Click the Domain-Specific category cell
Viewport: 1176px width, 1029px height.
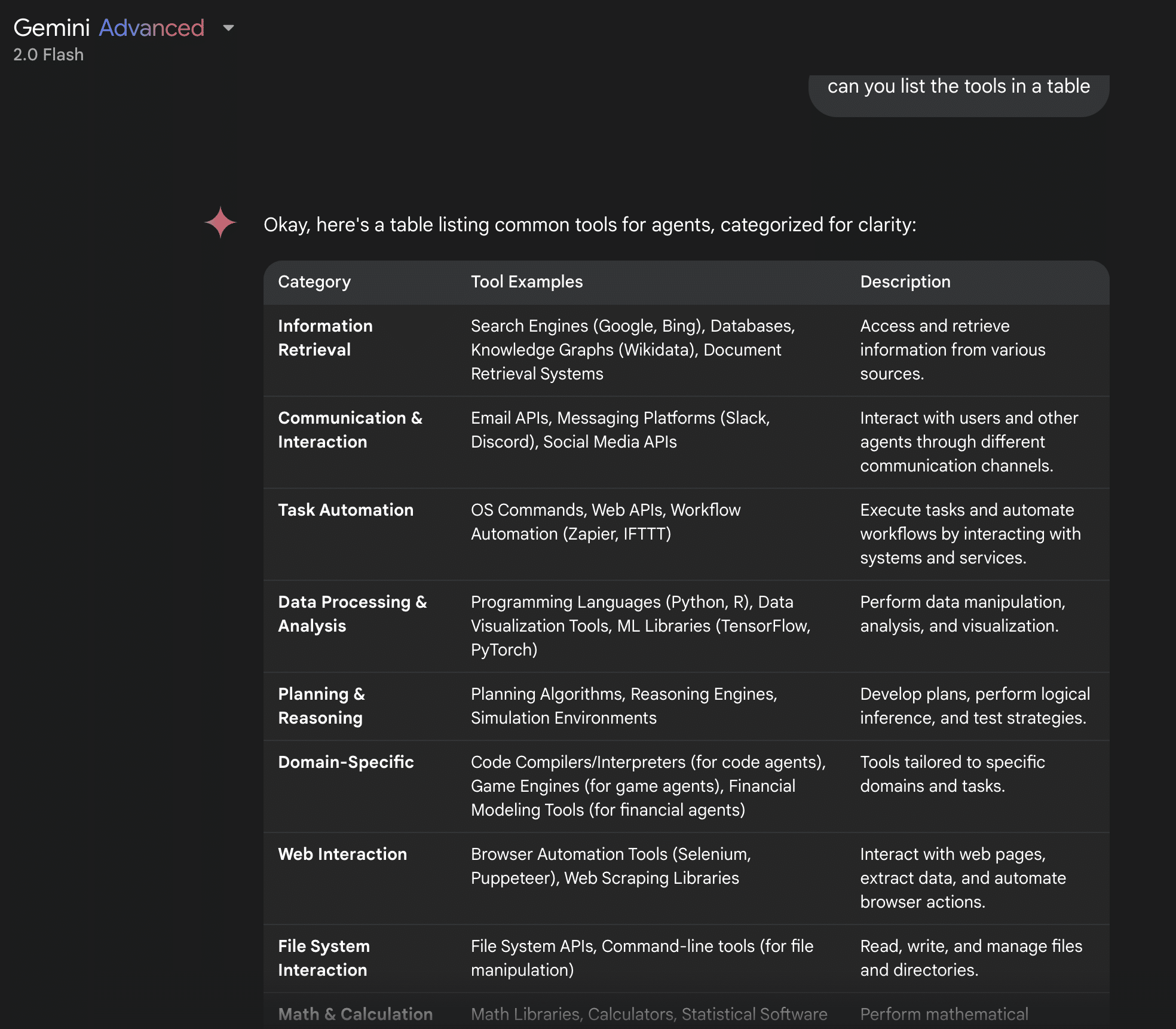tap(345, 762)
